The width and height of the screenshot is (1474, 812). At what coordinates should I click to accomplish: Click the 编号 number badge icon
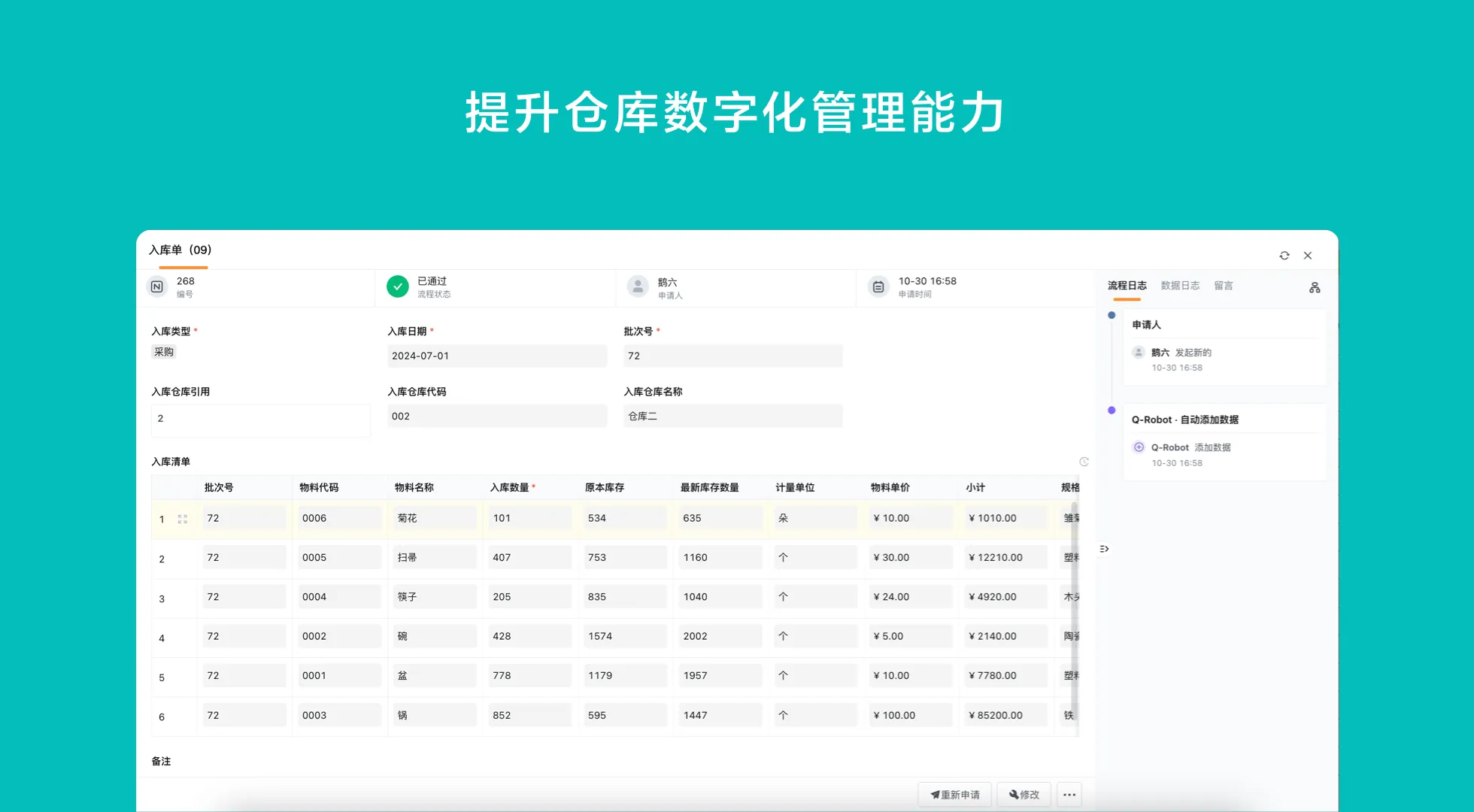[x=157, y=287]
